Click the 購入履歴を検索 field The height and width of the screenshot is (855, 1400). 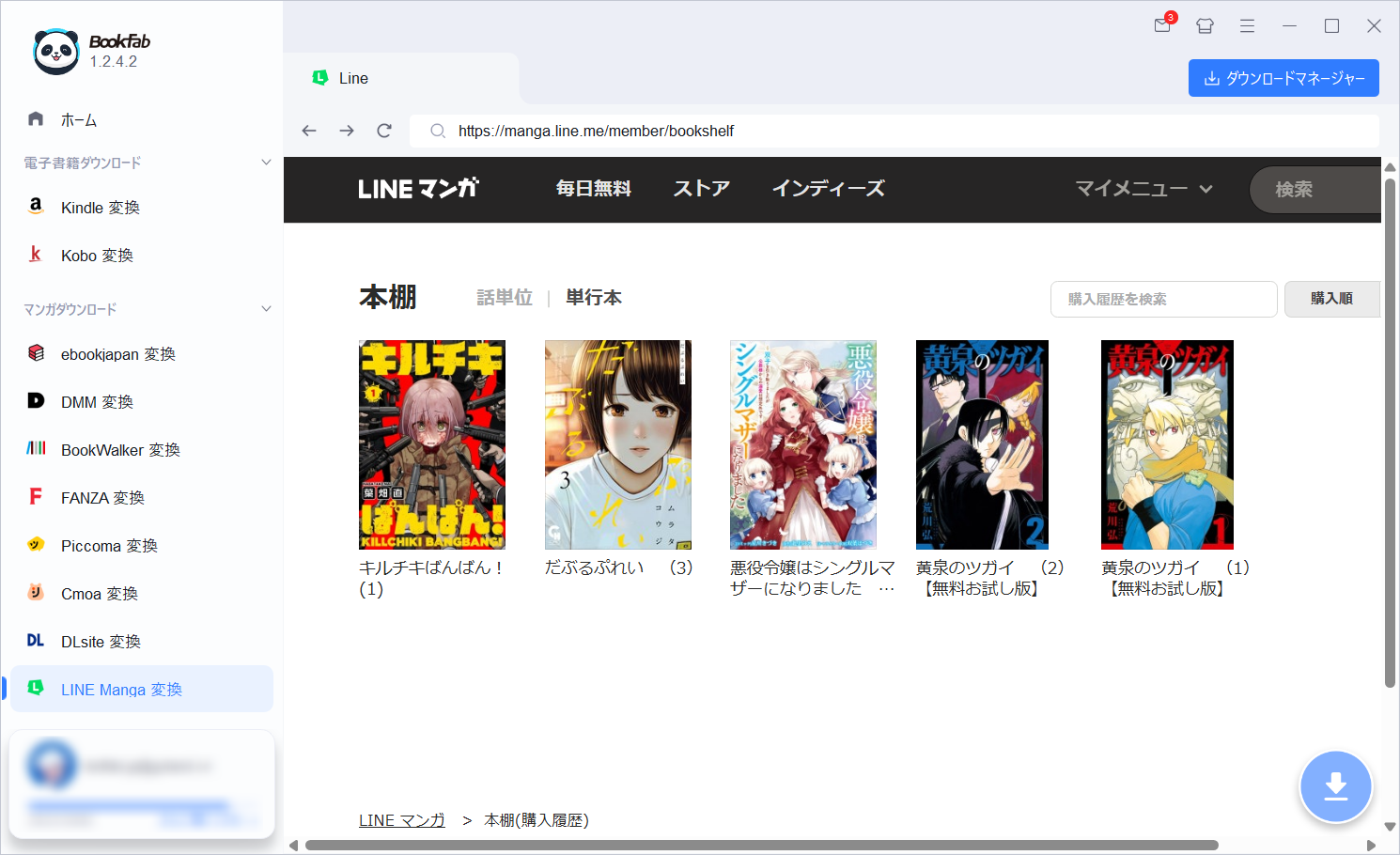1164,299
